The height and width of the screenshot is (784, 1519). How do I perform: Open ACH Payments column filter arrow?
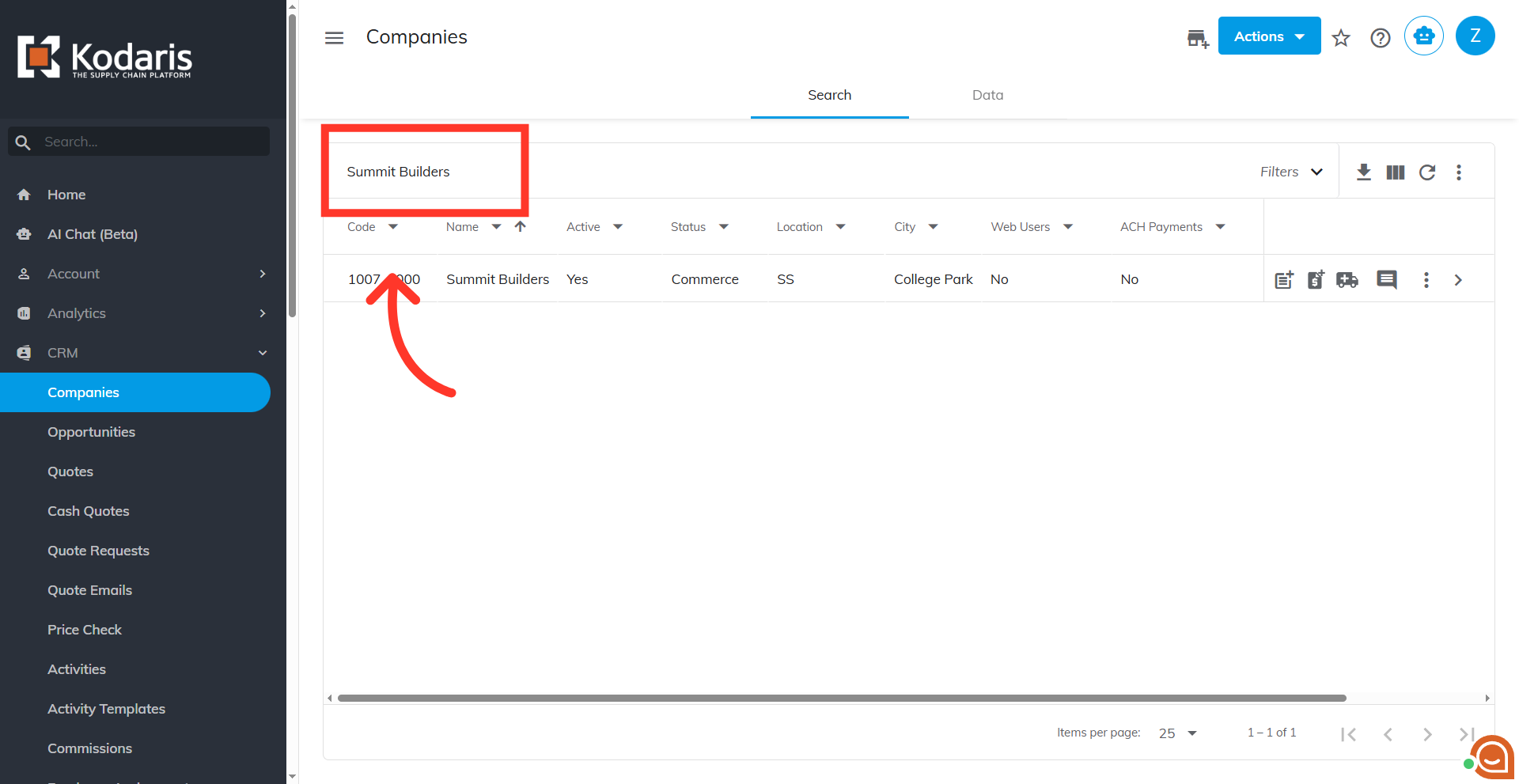[1220, 226]
